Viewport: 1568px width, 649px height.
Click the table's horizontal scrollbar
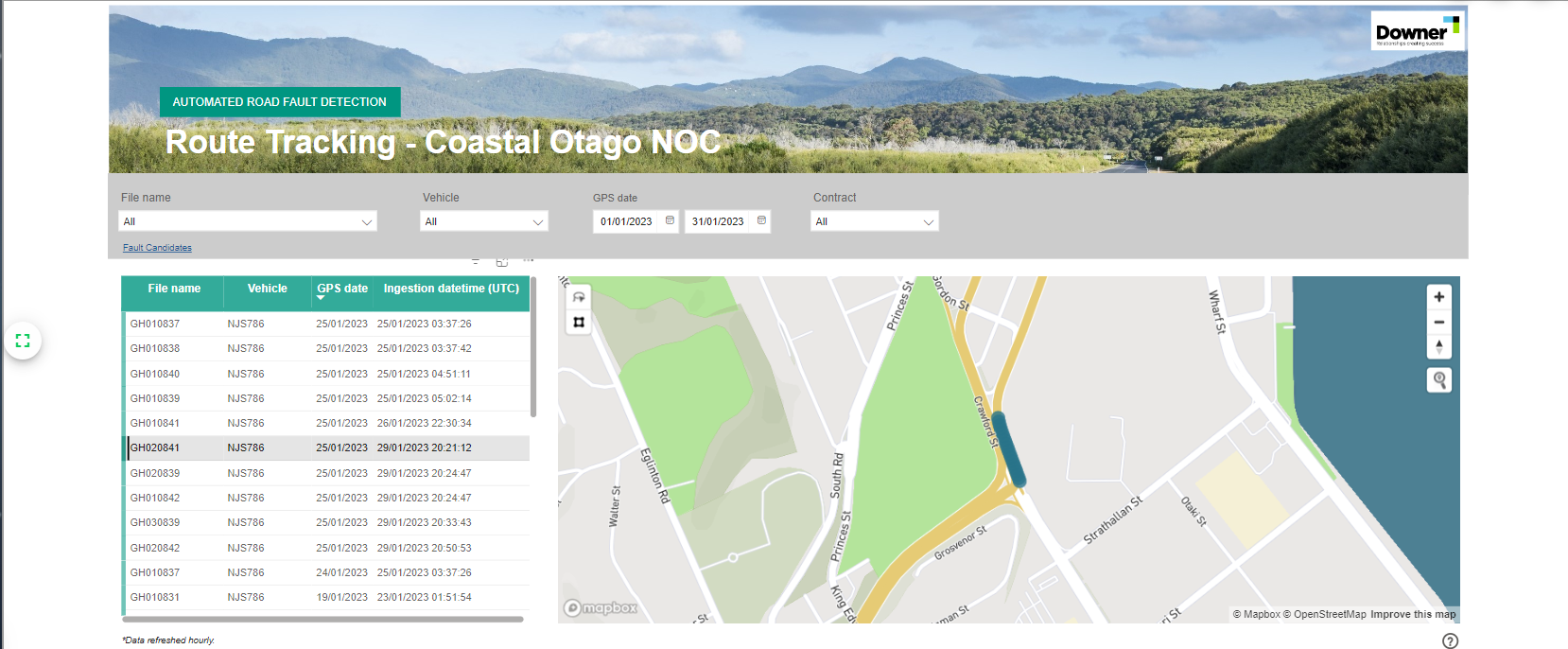[x=323, y=620]
